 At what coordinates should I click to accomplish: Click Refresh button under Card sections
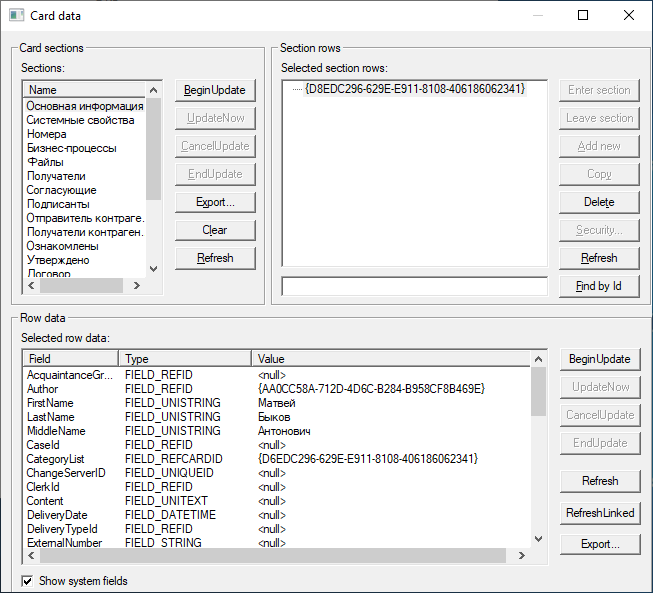click(214, 258)
